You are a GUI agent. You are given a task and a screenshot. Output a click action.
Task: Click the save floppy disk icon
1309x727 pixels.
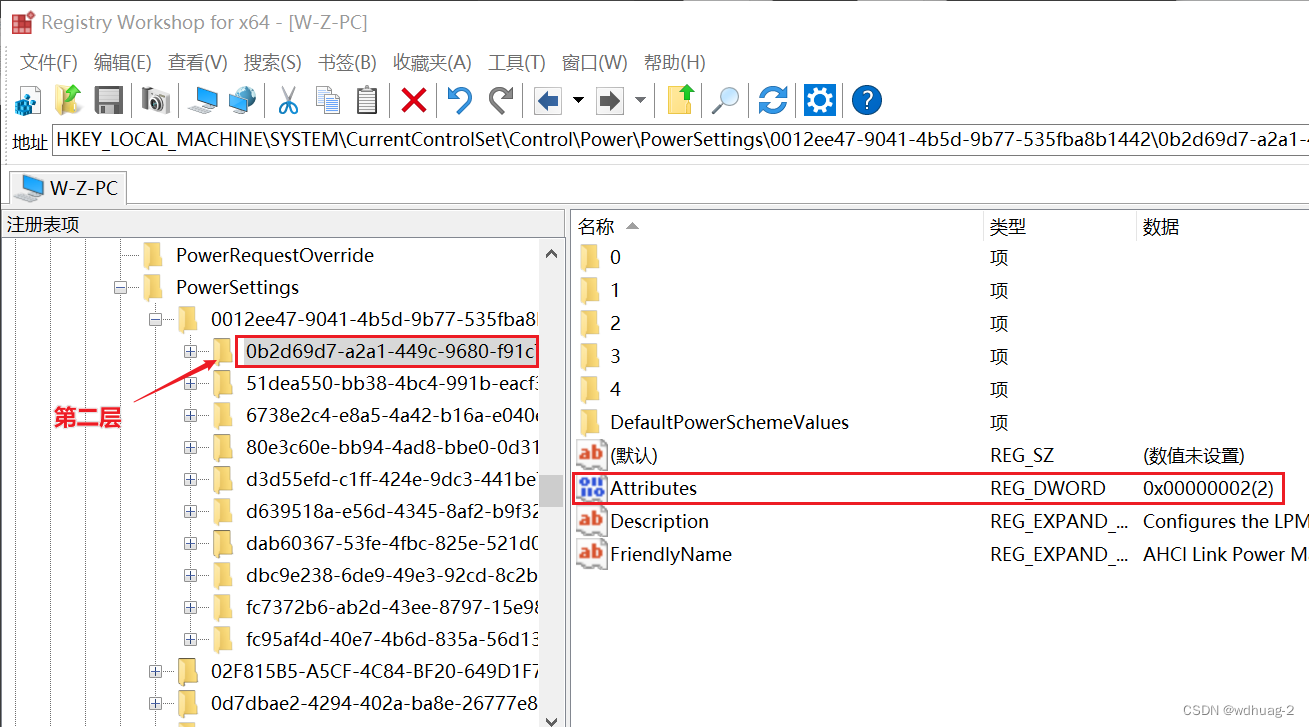coord(108,100)
